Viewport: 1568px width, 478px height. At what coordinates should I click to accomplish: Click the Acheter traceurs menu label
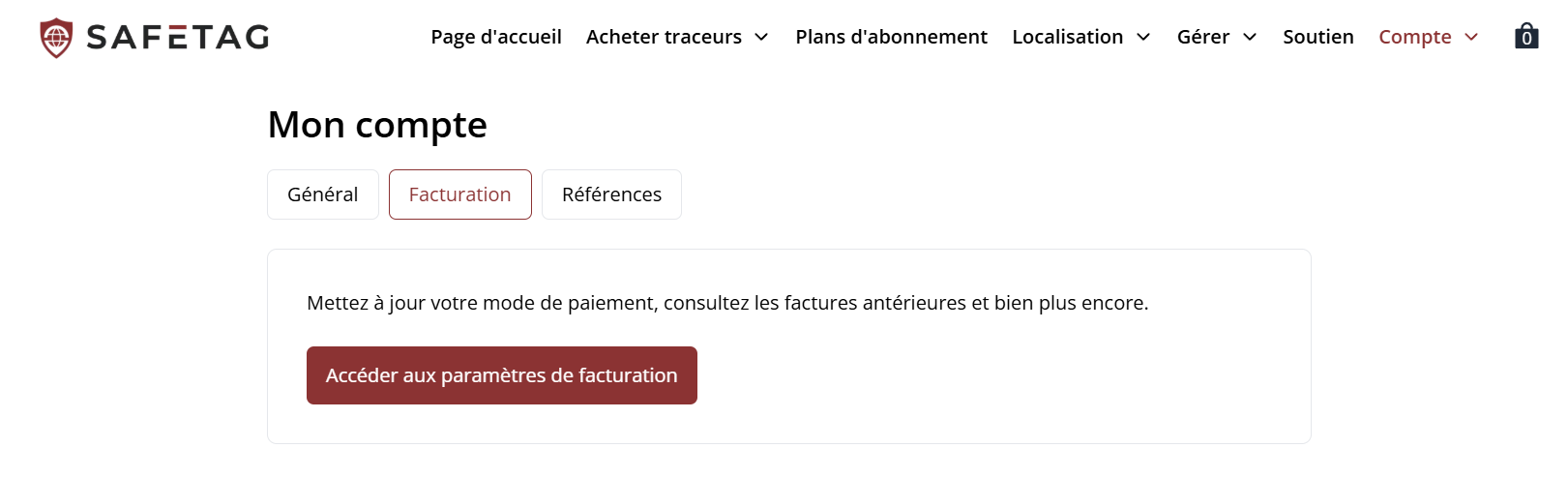pos(664,37)
